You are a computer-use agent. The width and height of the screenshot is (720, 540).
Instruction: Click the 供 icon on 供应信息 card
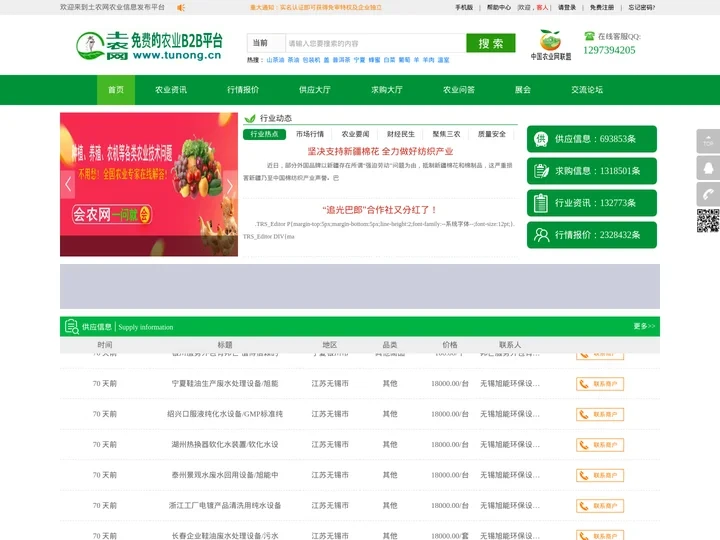[x=541, y=139]
